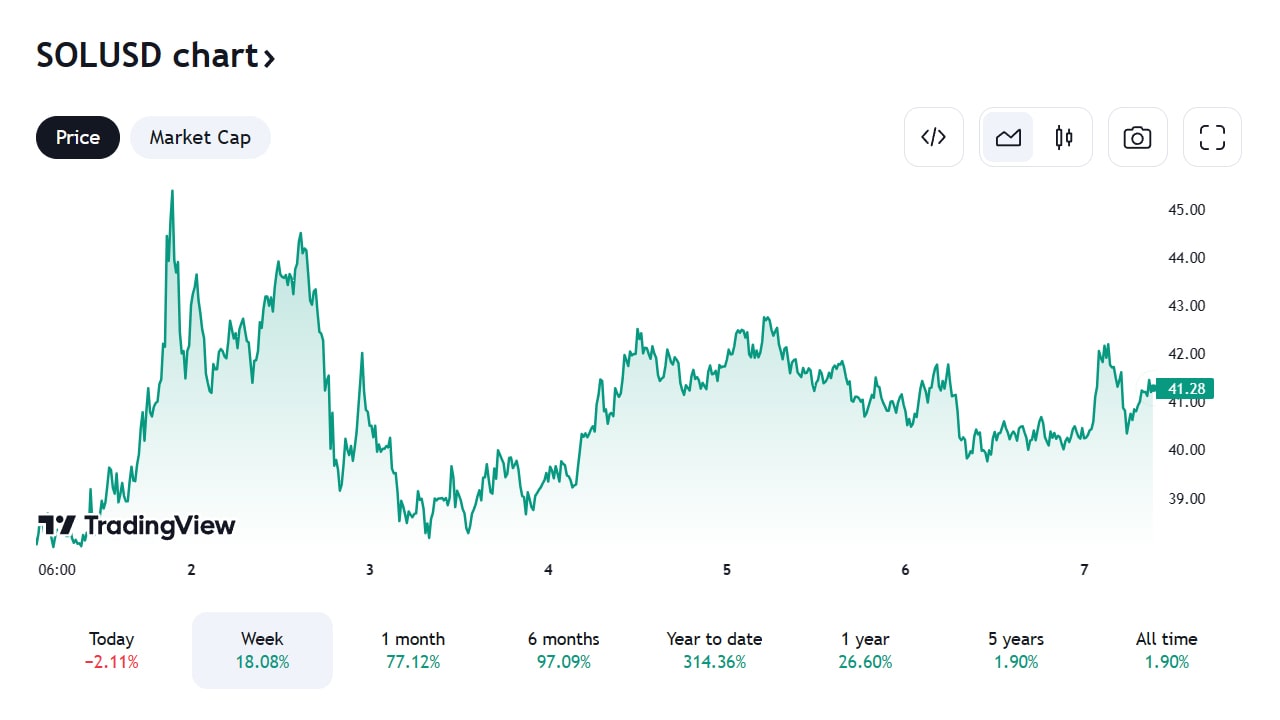1280x720 pixels.
Task: Switch to Market Cap view
Action: (200, 137)
